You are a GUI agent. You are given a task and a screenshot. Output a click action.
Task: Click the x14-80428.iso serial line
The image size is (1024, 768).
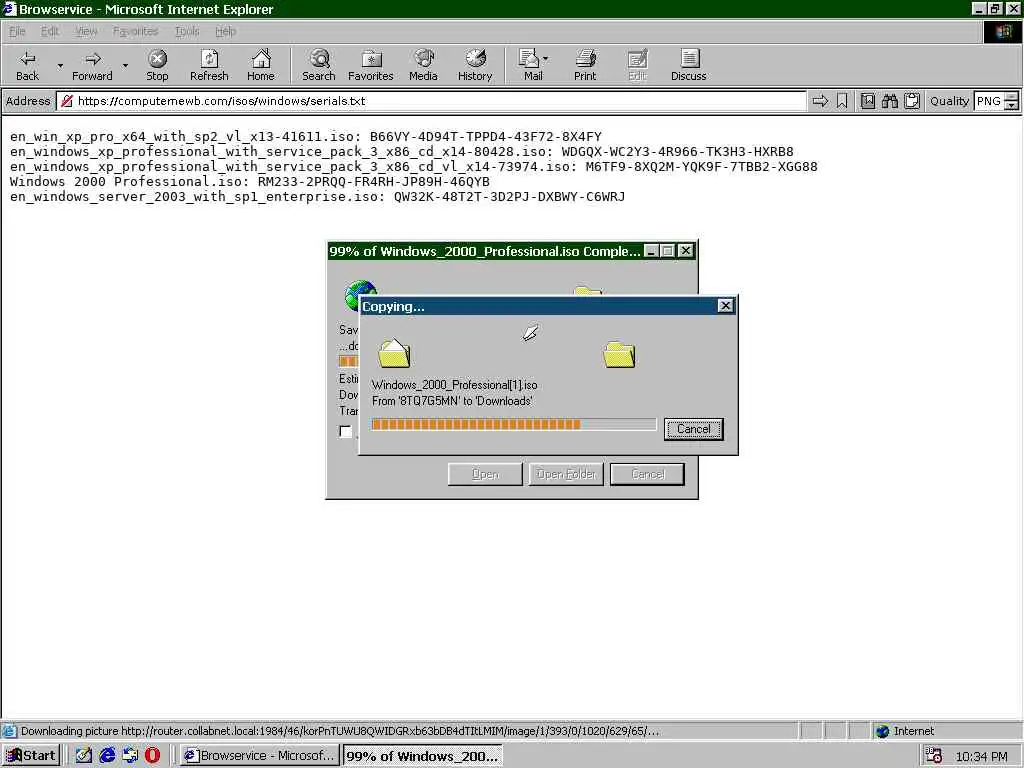pyautogui.click(x=402, y=152)
